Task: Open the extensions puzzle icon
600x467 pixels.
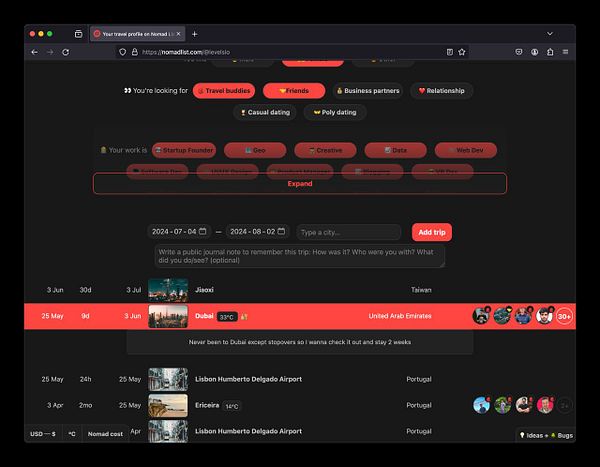Action: (x=550, y=52)
